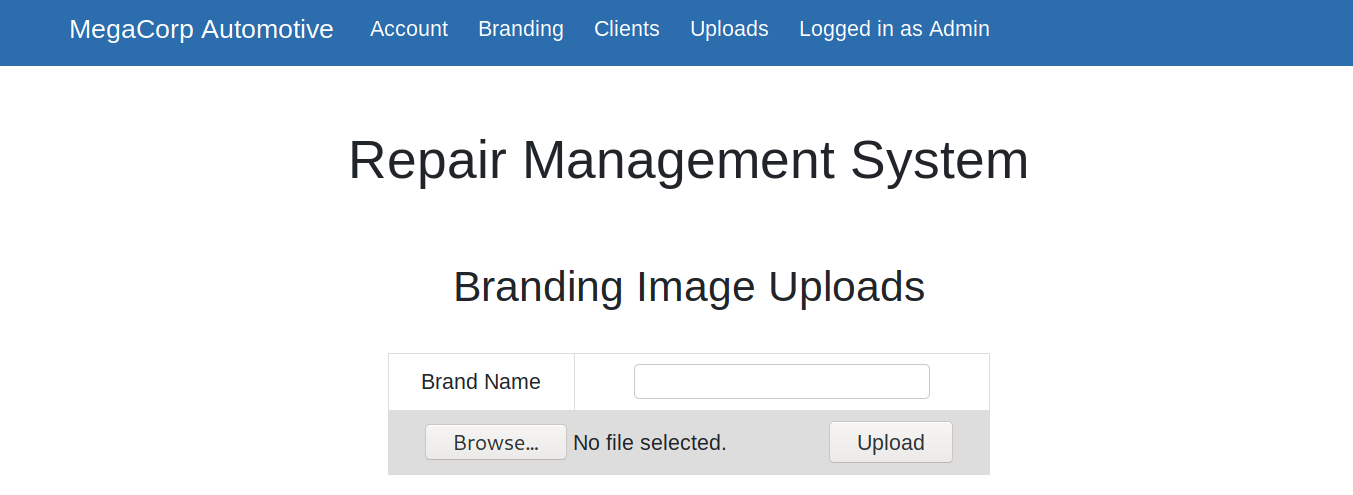Click the word 'Management' in the page title
Image resolution: width=1353 pixels, height=495 pixels.
[x=678, y=160]
